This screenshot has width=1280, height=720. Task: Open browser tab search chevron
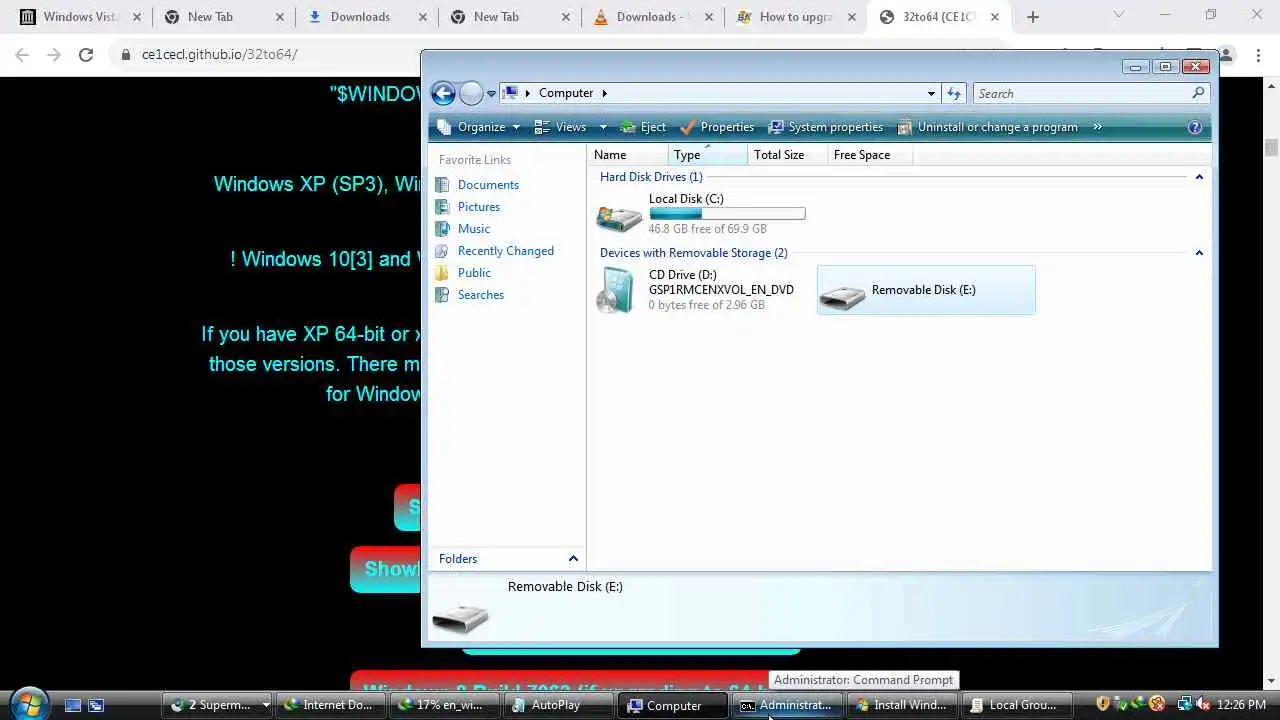[x=1119, y=15]
